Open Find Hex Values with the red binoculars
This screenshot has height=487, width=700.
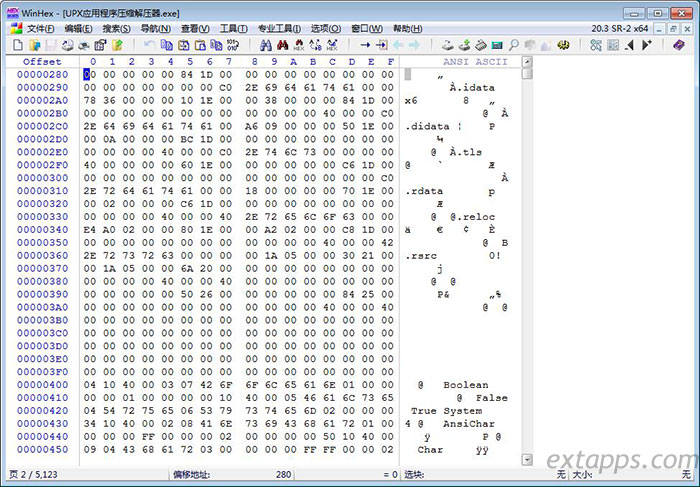point(283,45)
